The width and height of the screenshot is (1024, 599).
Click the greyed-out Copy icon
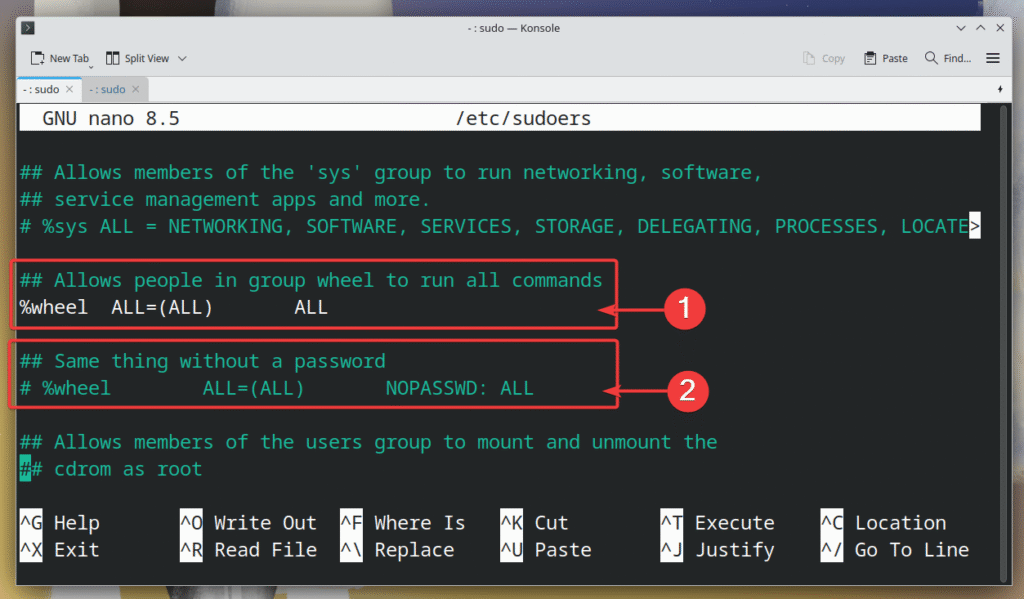point(809,59)
